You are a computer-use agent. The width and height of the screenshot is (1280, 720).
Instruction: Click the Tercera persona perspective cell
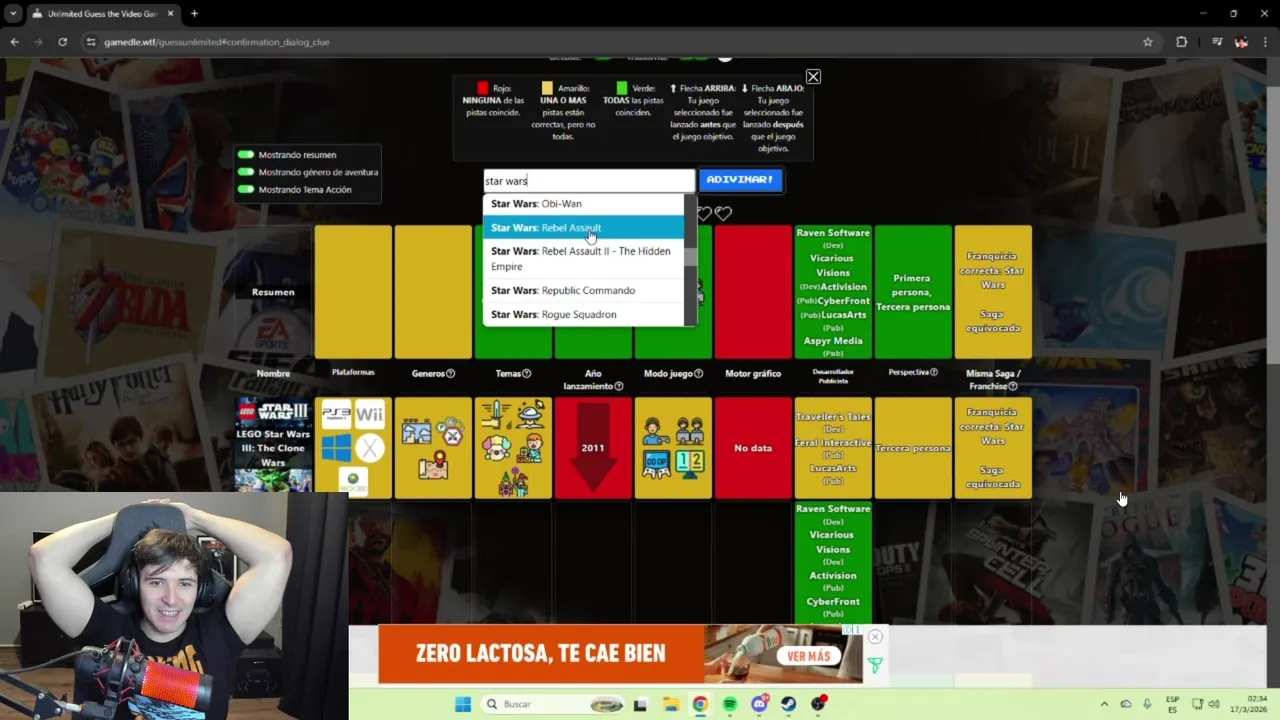pos(913,448)
